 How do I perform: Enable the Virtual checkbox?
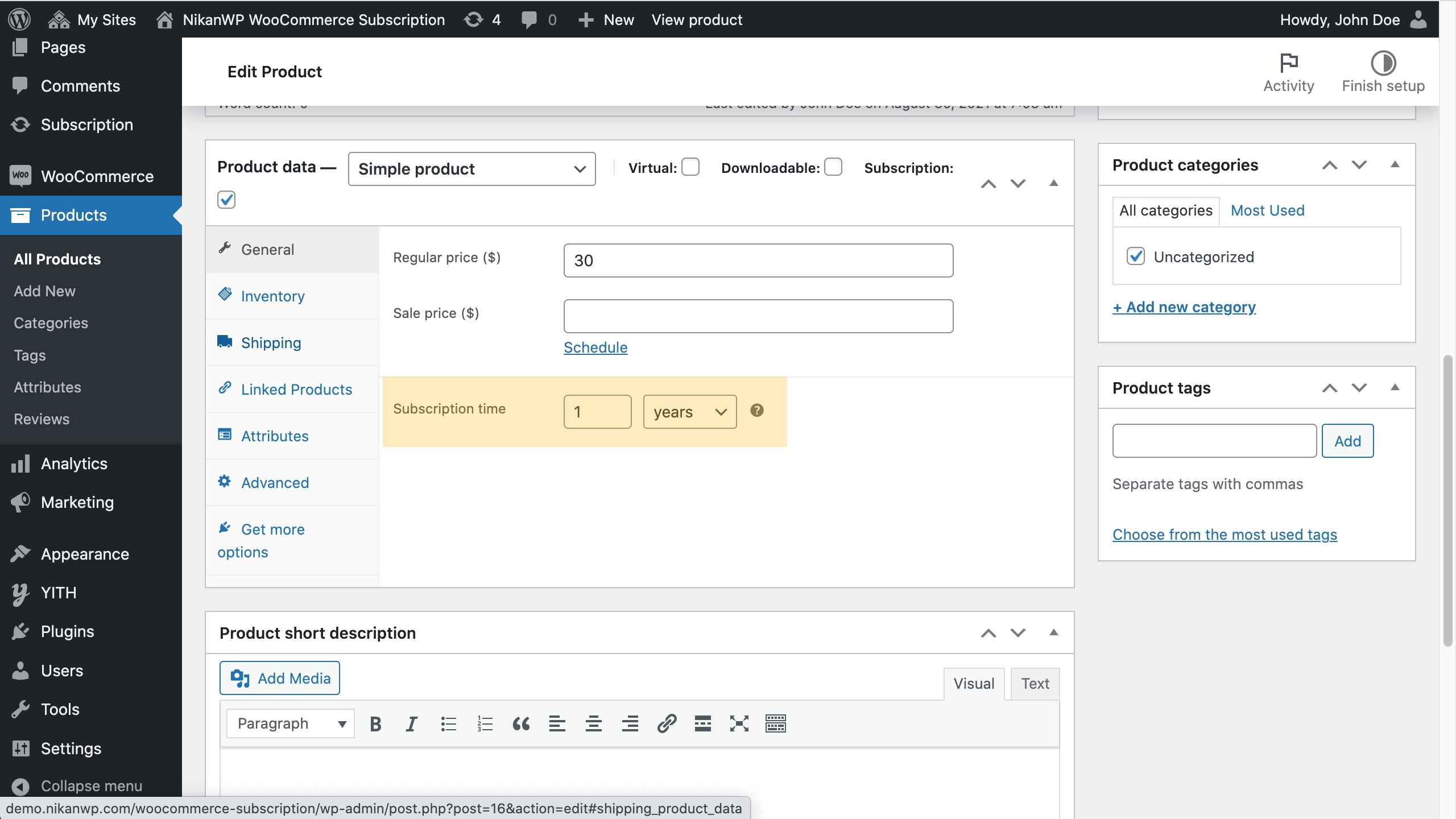coord(690,167)
